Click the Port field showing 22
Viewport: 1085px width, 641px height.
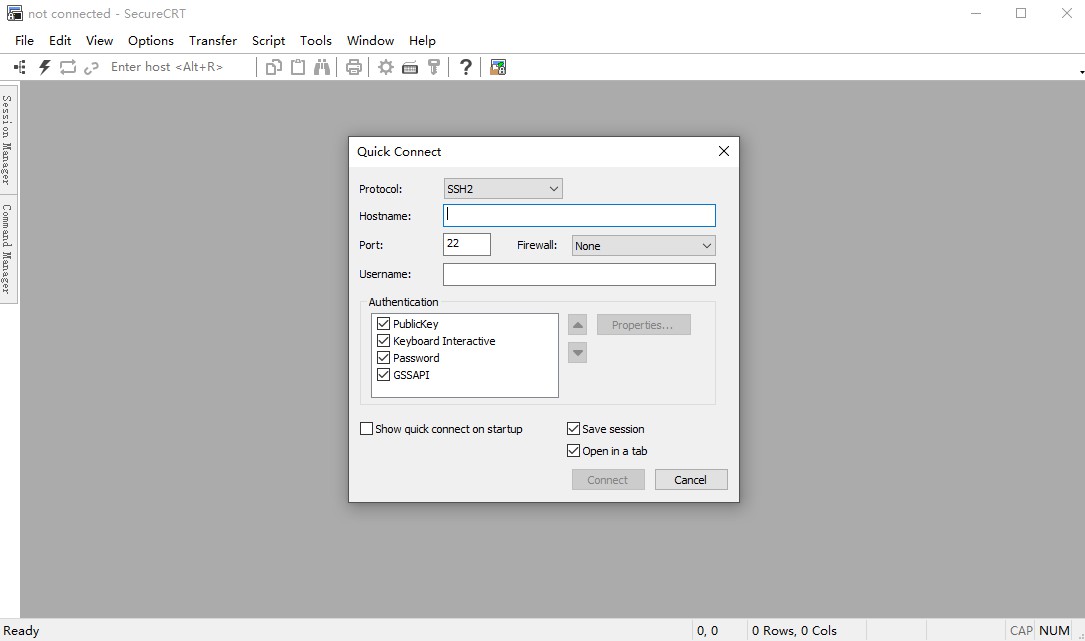[x=467, y=244]
